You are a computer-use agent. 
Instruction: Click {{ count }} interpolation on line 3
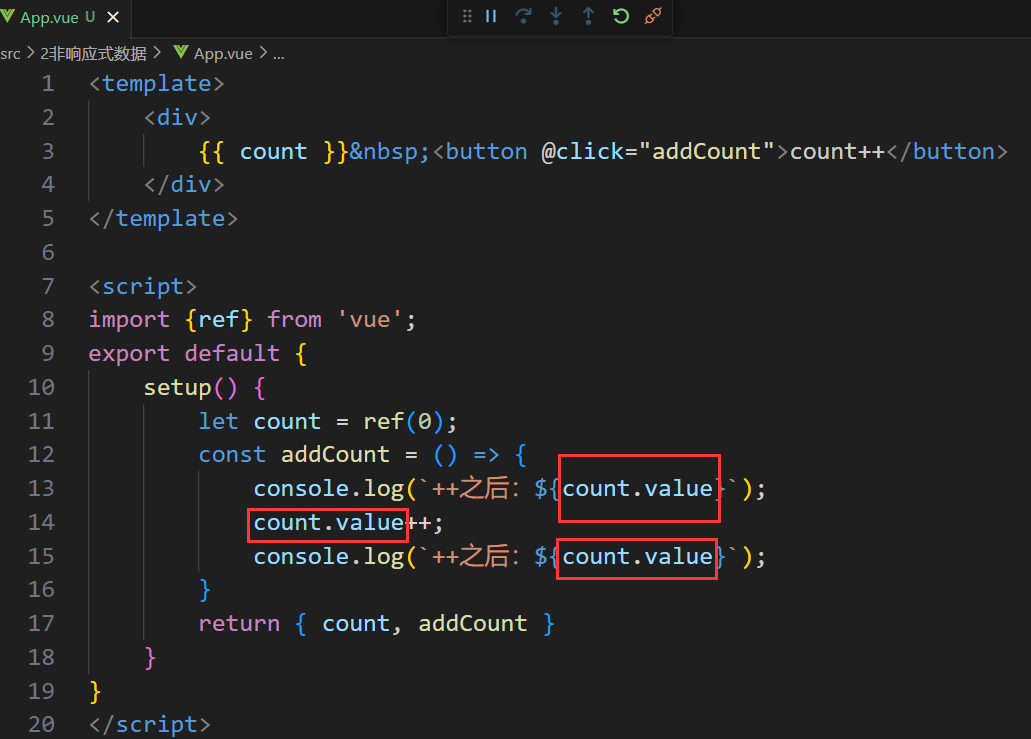pos(274,151)
